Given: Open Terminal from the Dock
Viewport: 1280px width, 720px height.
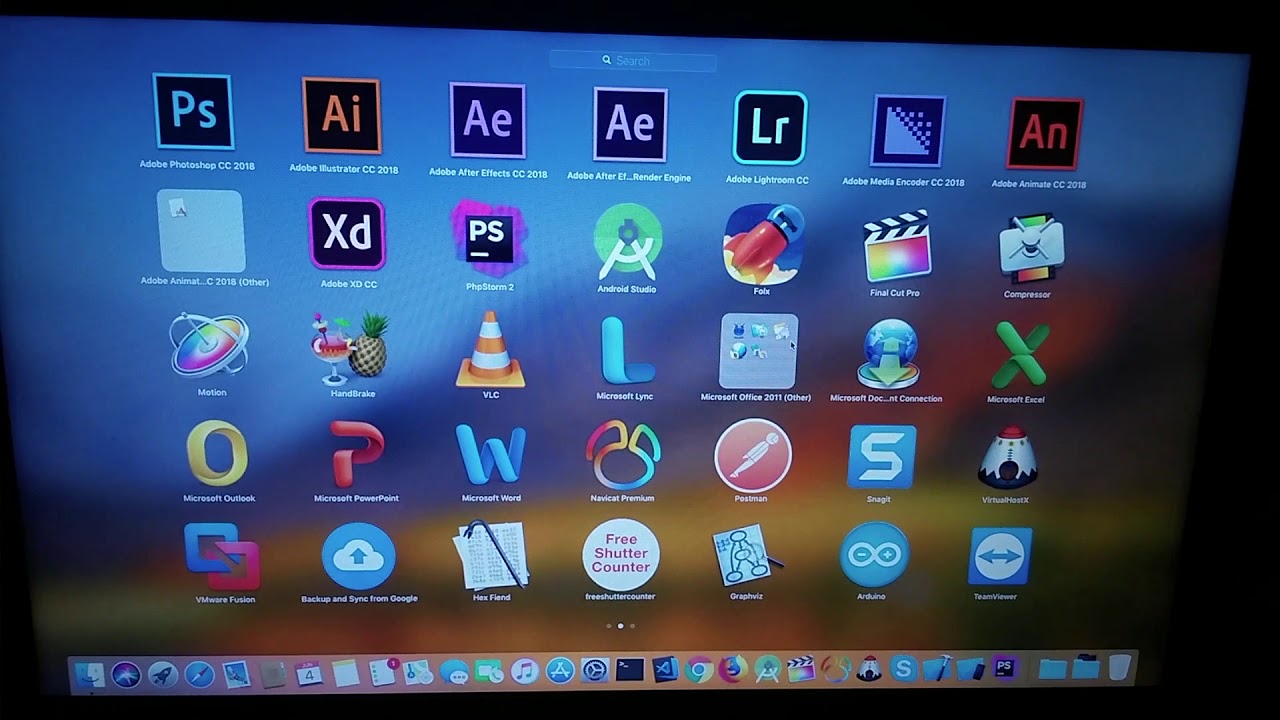Looking at the screenshot, I should pos(630,669).
